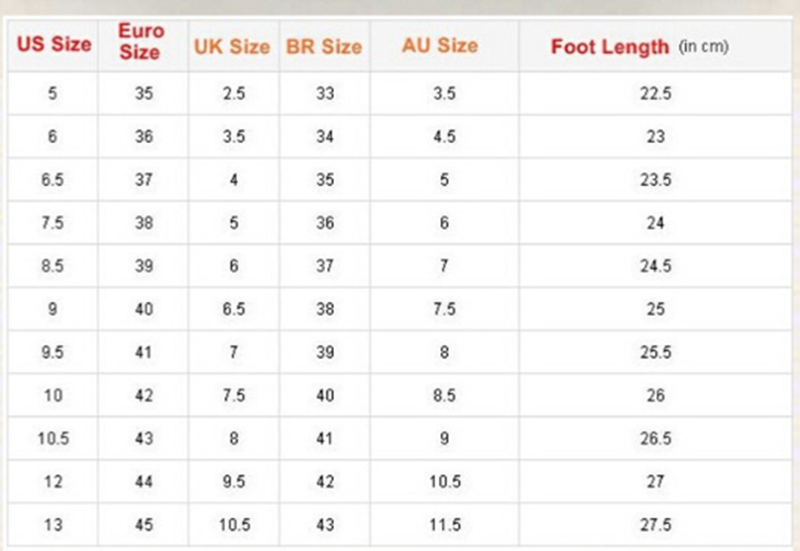
Task: Click the US size 5 cell
Action: [x=53, y=94]
